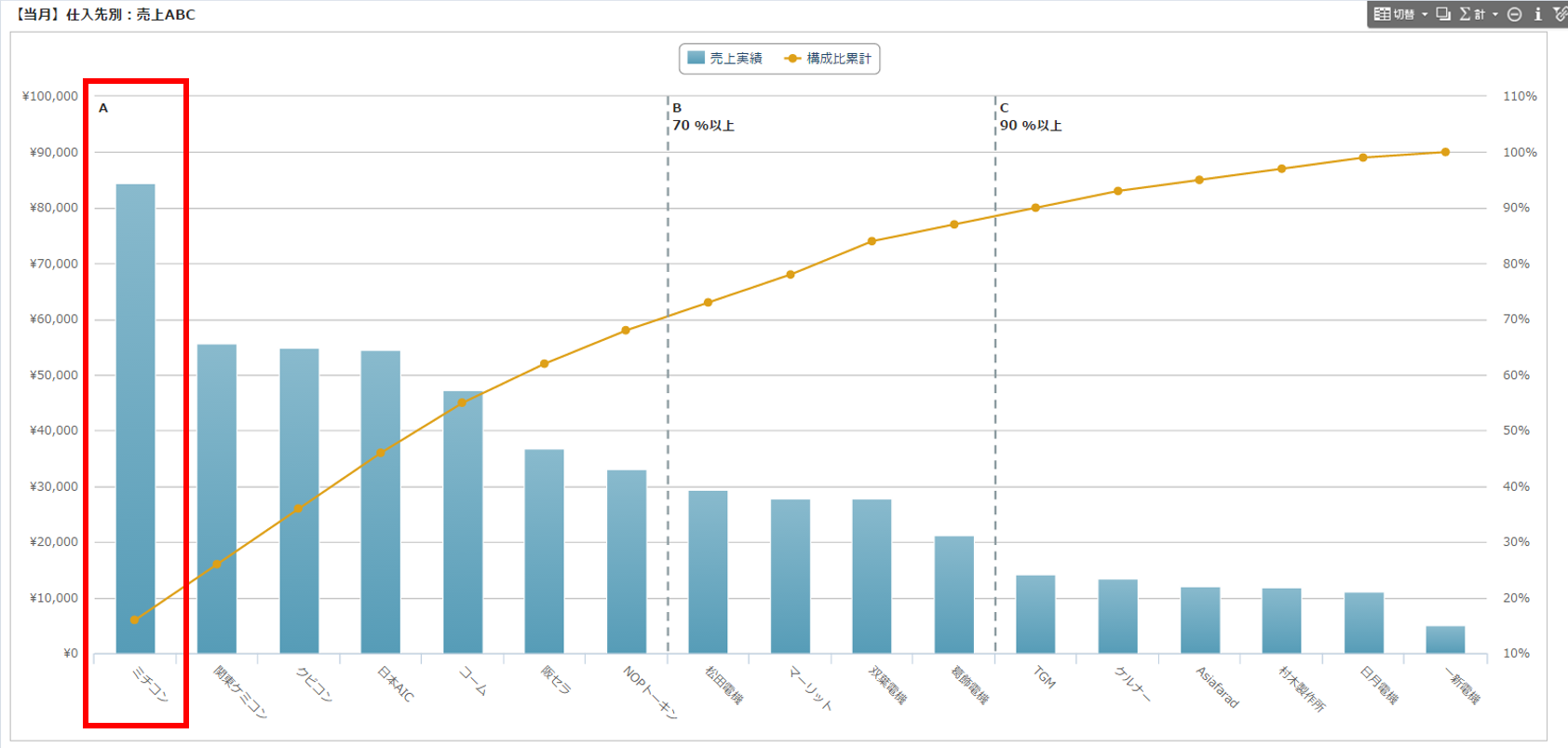The image size is (1568, 748).
Task: Open the Σ計 dropdown arrow
Action: tap(1495, 14)
